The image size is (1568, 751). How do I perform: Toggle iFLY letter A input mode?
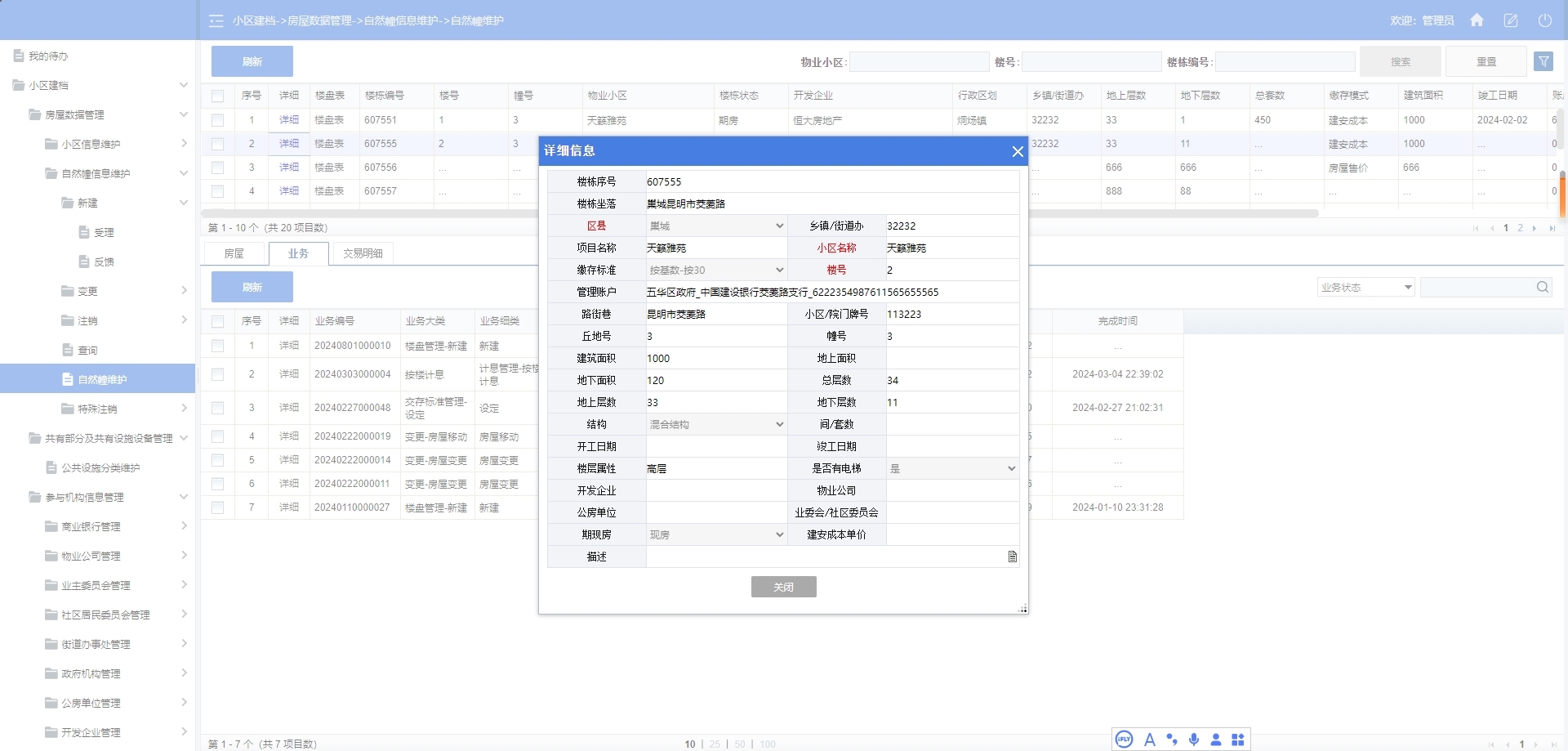tap(1150, 740)
